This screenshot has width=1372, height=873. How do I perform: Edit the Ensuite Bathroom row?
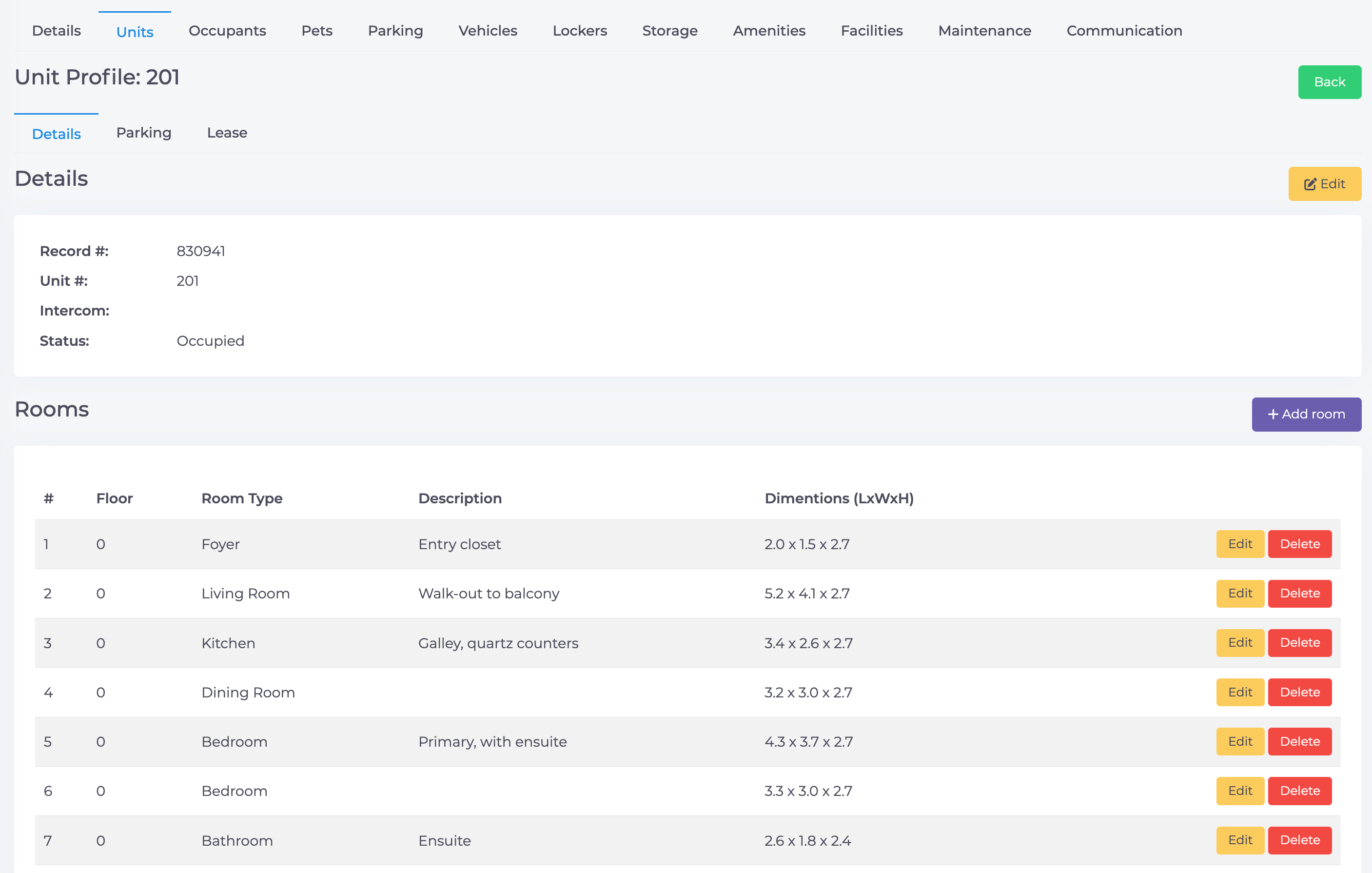click(1240, 840)
